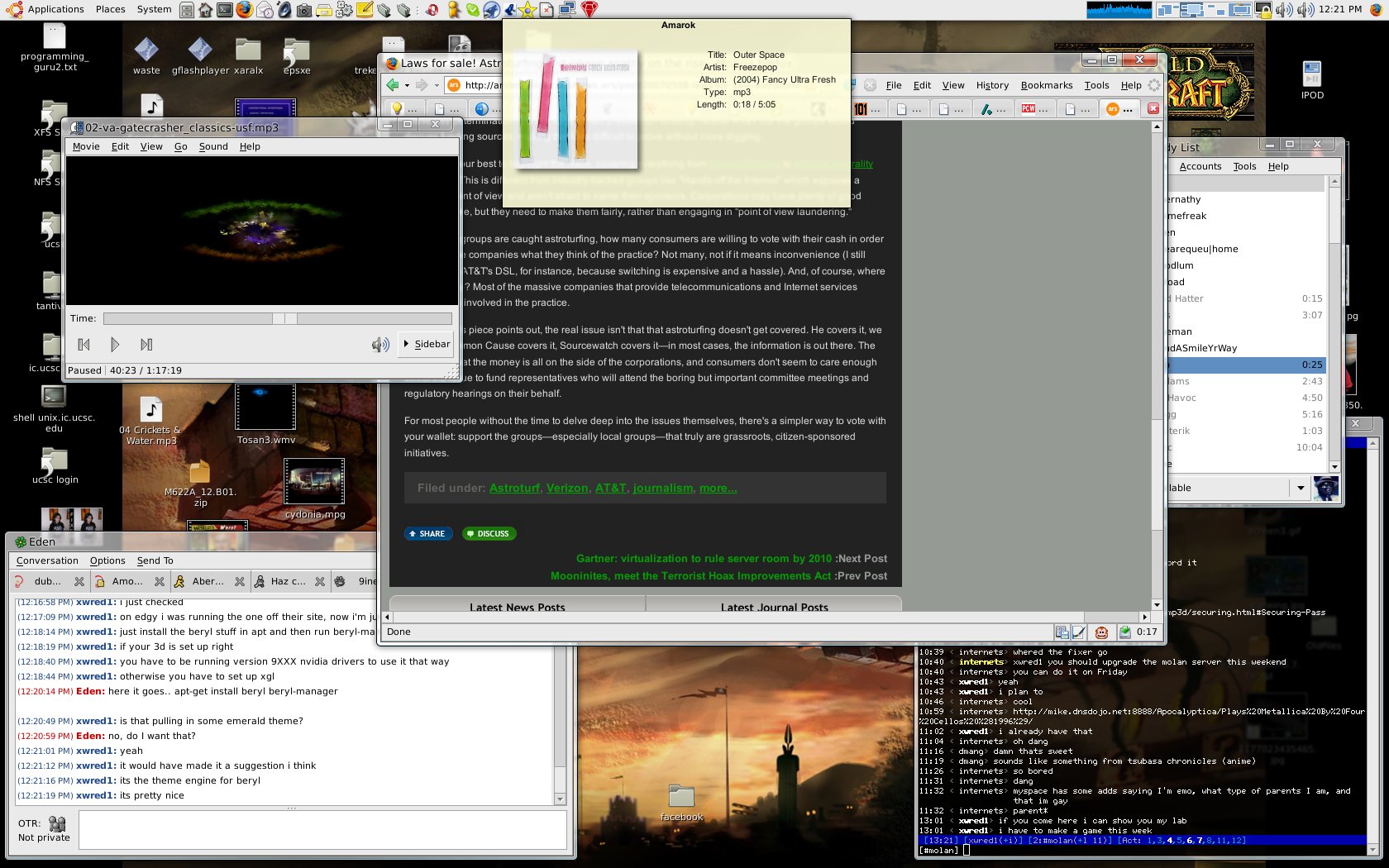This screenshot has height=868, width=1389.
Task: Play the paused track in movie player
Action: click(x=115, y=345)
